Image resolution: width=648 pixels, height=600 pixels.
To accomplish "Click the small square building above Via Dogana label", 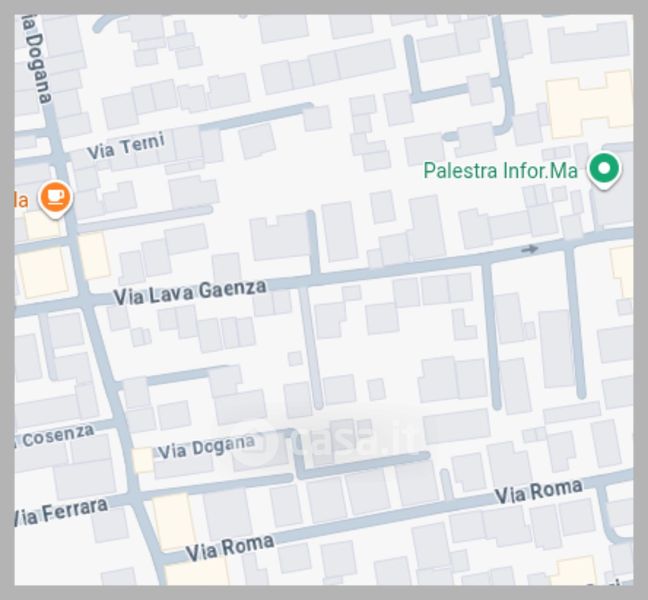I will 295,358.
